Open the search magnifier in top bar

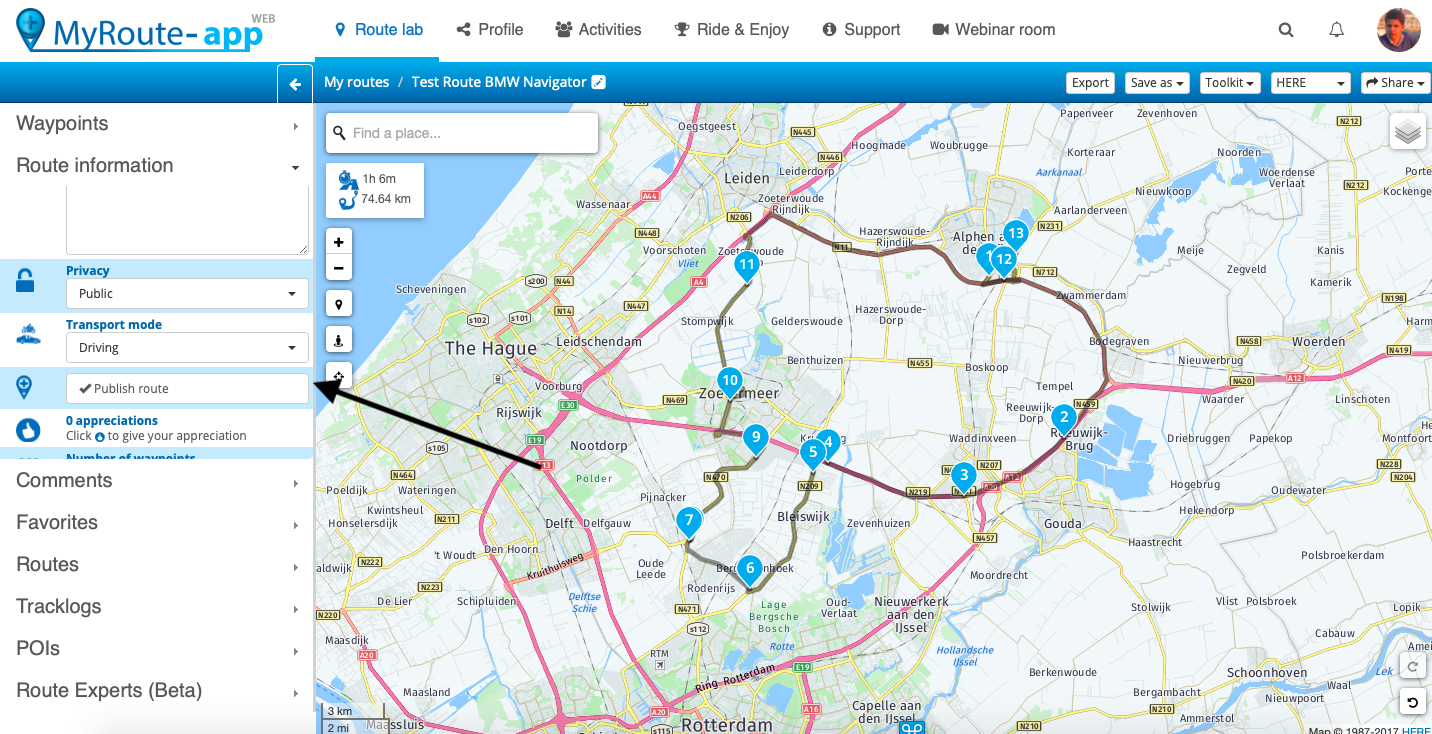[x=1286, y=30]
